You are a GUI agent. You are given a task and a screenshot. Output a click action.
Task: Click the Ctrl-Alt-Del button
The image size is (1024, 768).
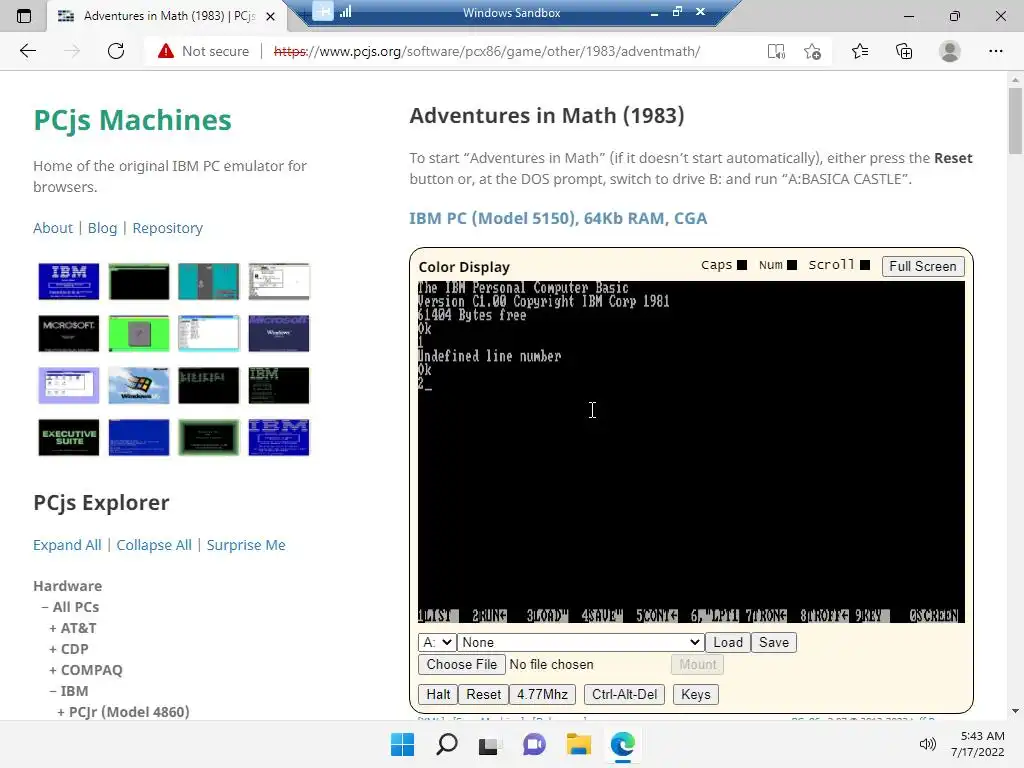tap(624, 694)
